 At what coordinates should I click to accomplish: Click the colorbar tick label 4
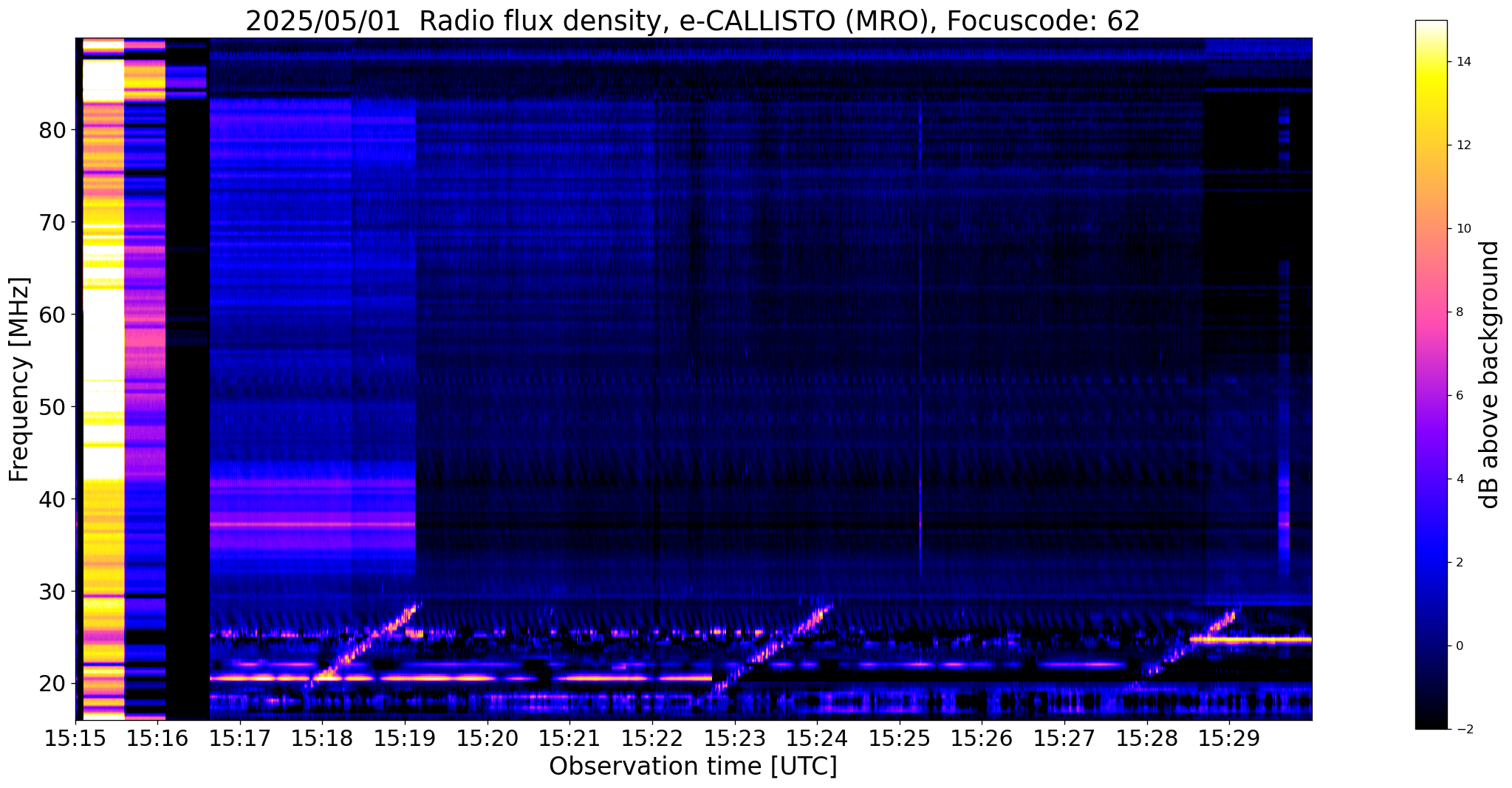[1459, 479]
